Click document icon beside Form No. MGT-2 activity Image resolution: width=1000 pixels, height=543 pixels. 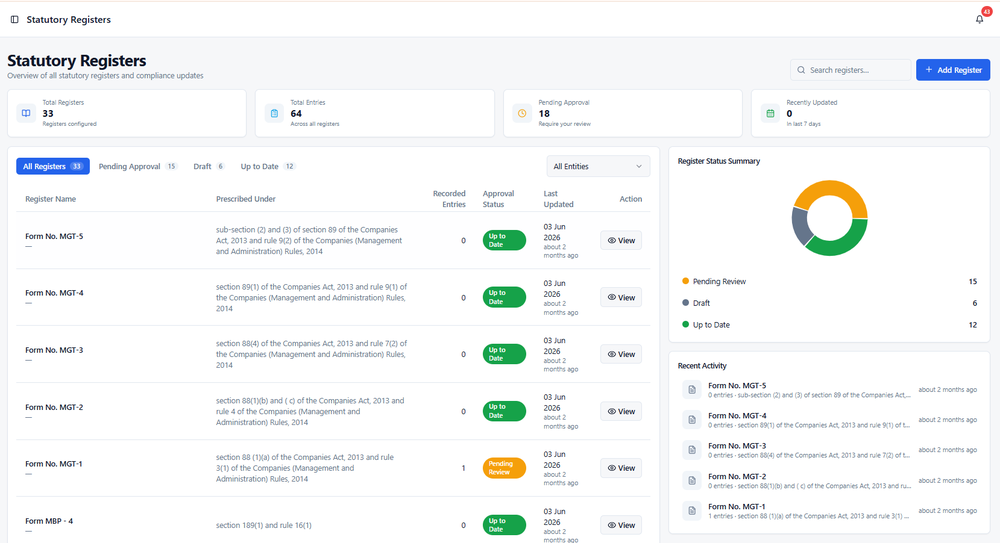692,480
